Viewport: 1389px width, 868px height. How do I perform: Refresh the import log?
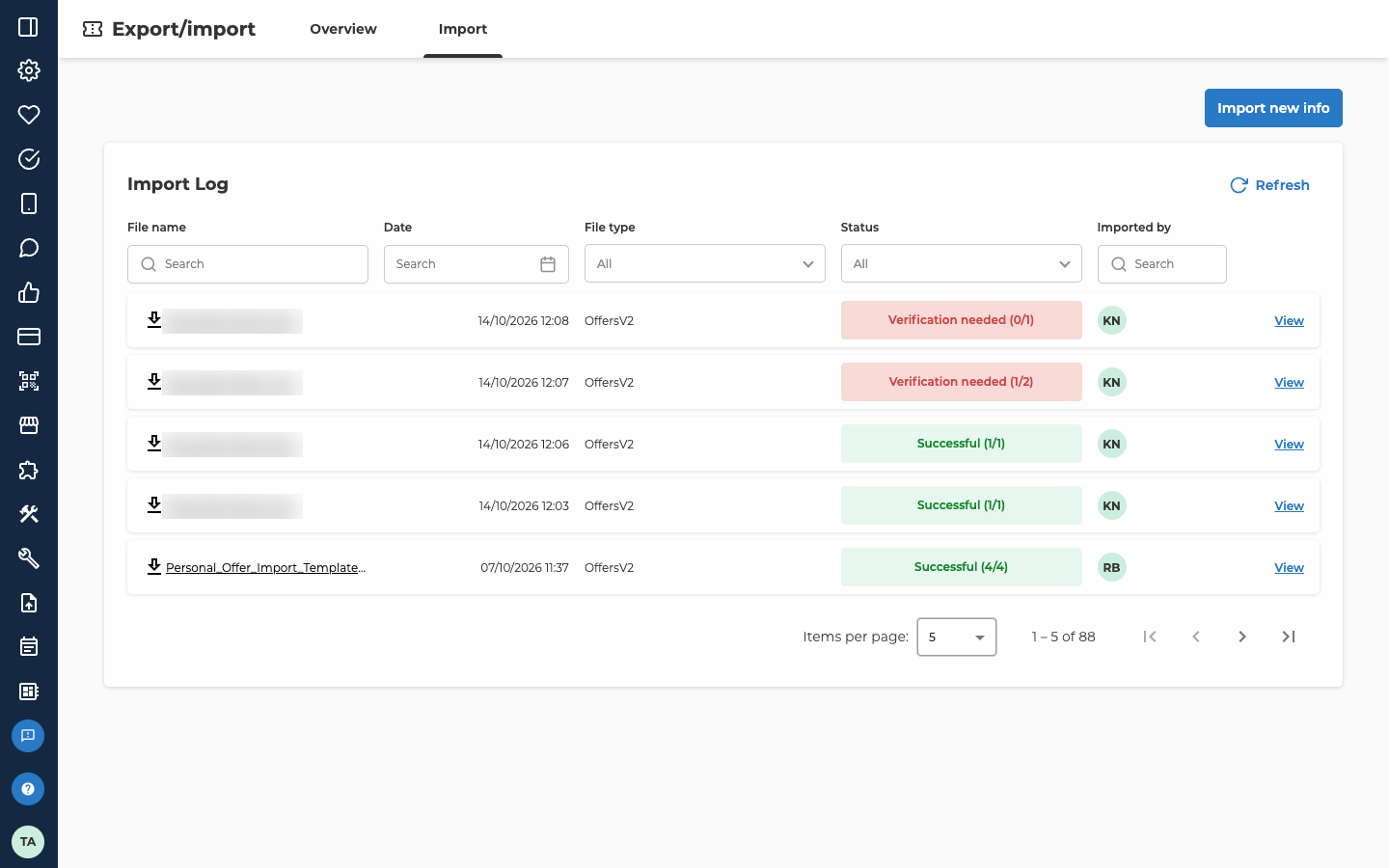pos(1269,185)
